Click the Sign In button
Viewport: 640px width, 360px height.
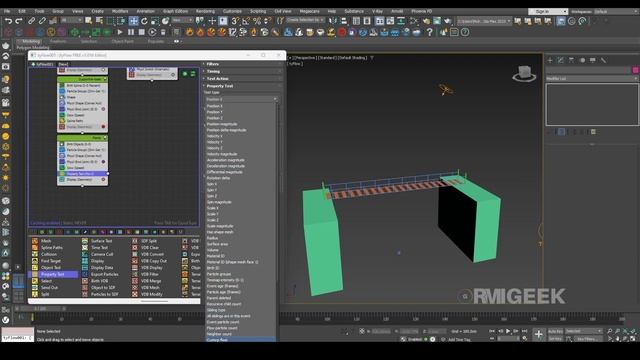(x=548, y=11)
